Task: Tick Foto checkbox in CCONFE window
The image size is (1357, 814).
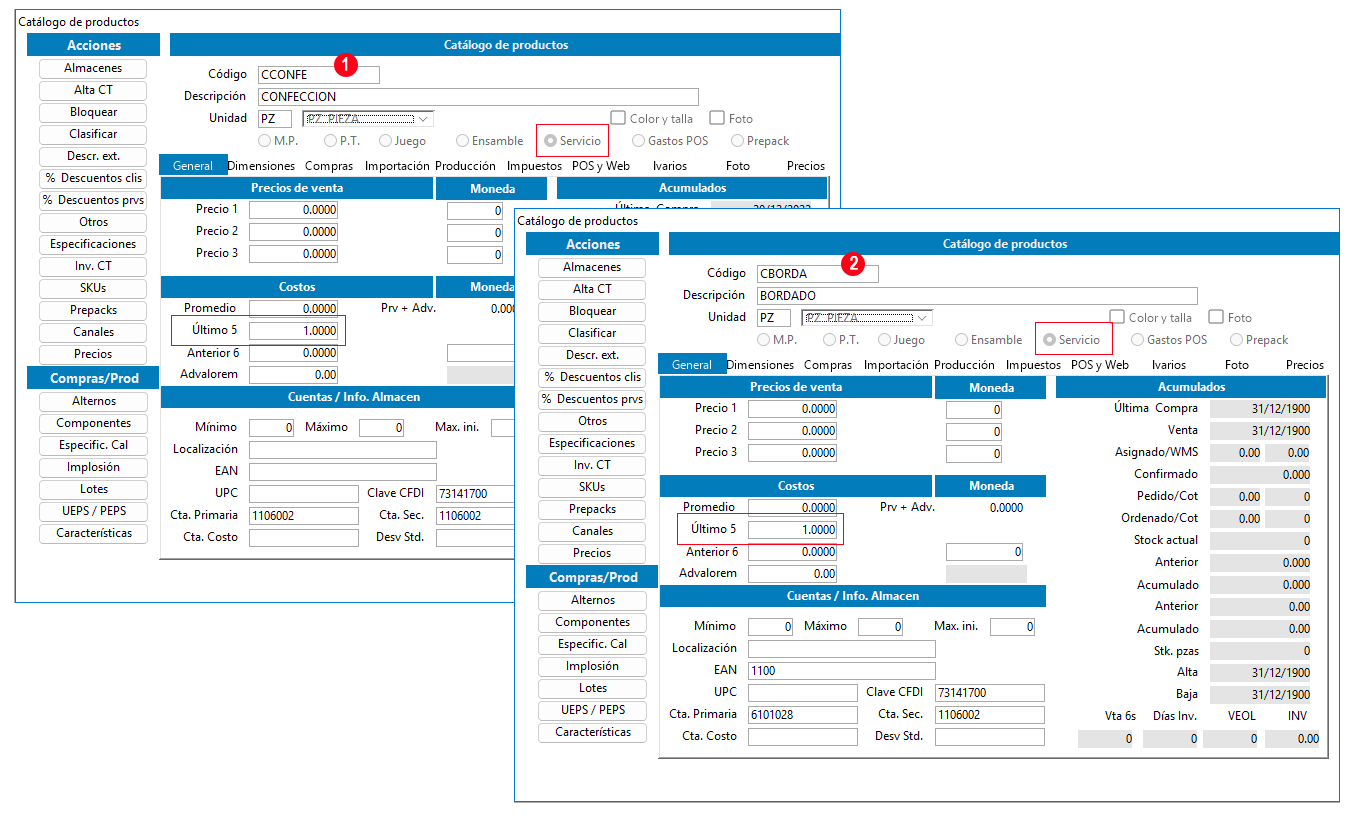Action: click(717, 118)
